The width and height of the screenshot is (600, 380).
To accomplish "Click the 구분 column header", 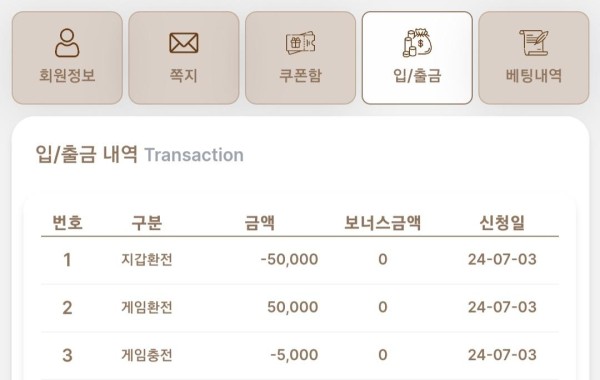I will [147, 222].
